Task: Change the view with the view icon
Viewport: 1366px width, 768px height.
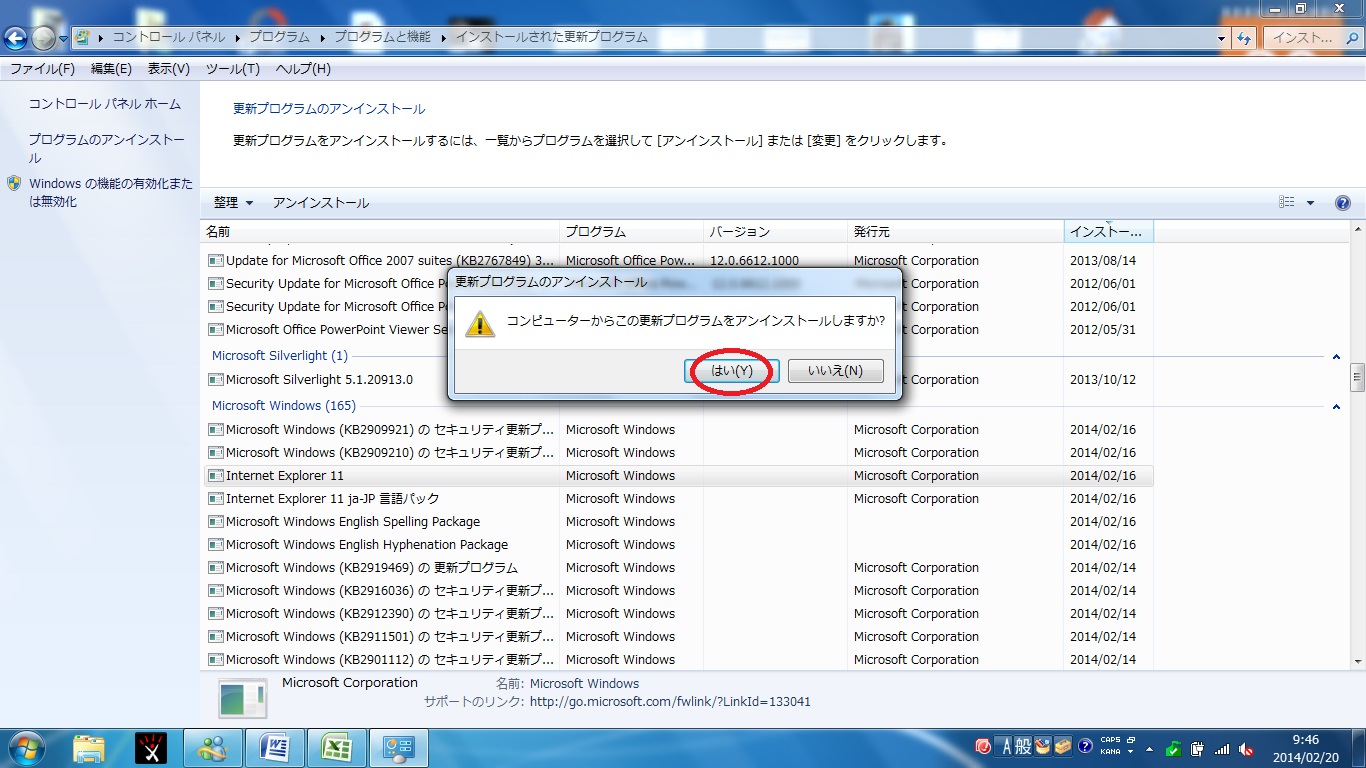Action: click(1287, 203)
